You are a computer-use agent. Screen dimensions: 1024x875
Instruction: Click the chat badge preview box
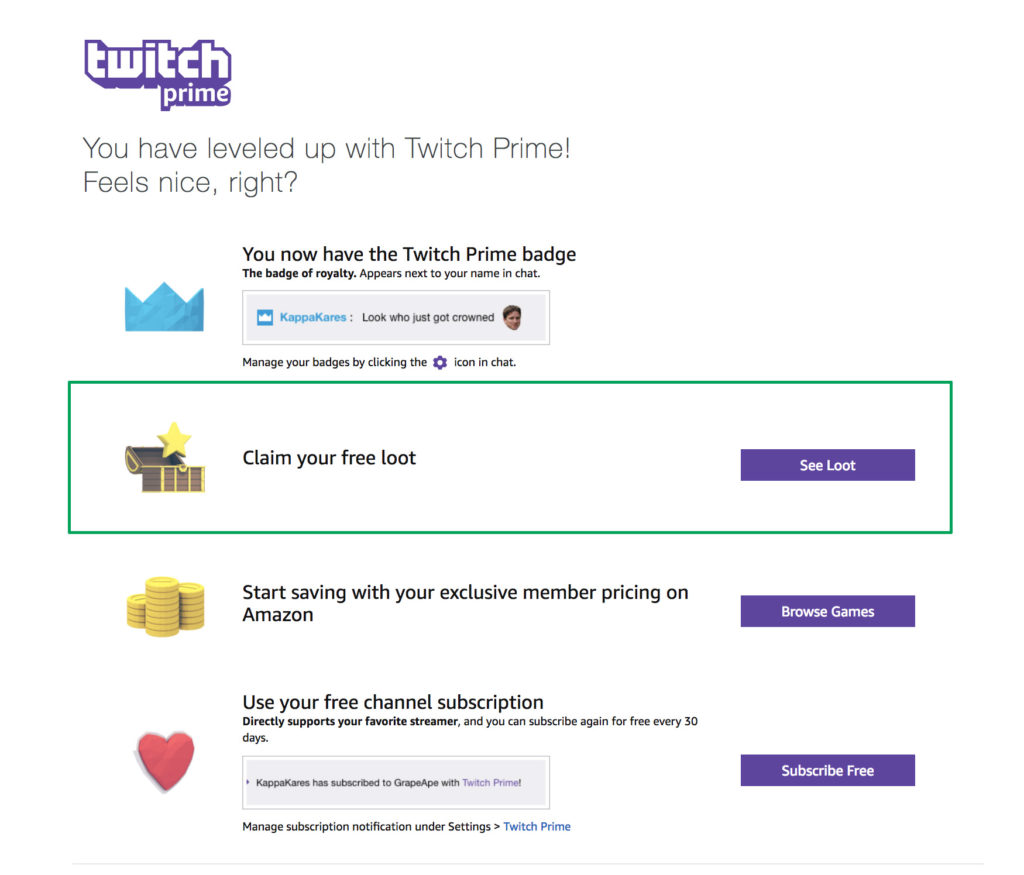[x=396, y=318]
